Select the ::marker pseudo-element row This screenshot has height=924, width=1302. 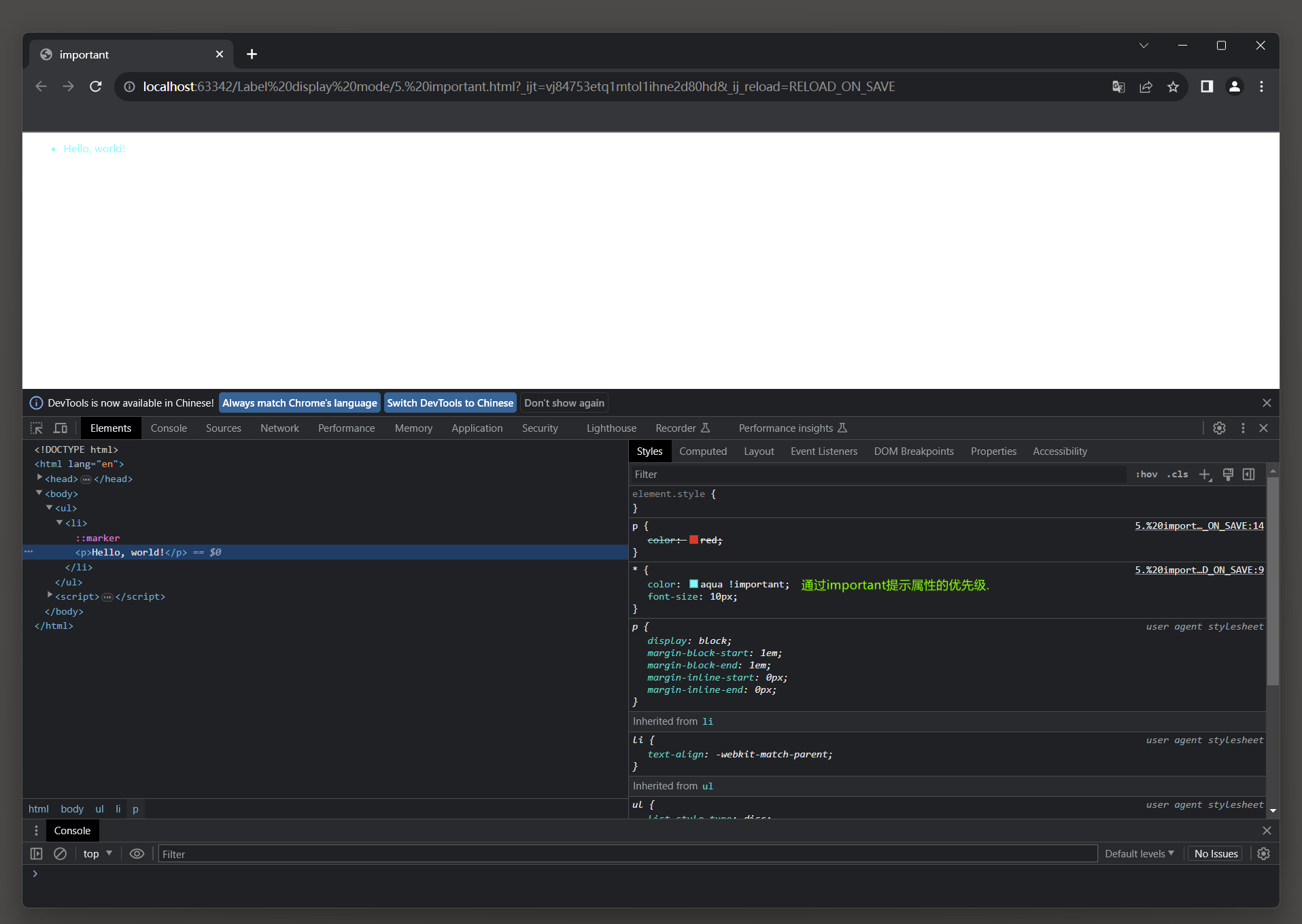[97, 538]
